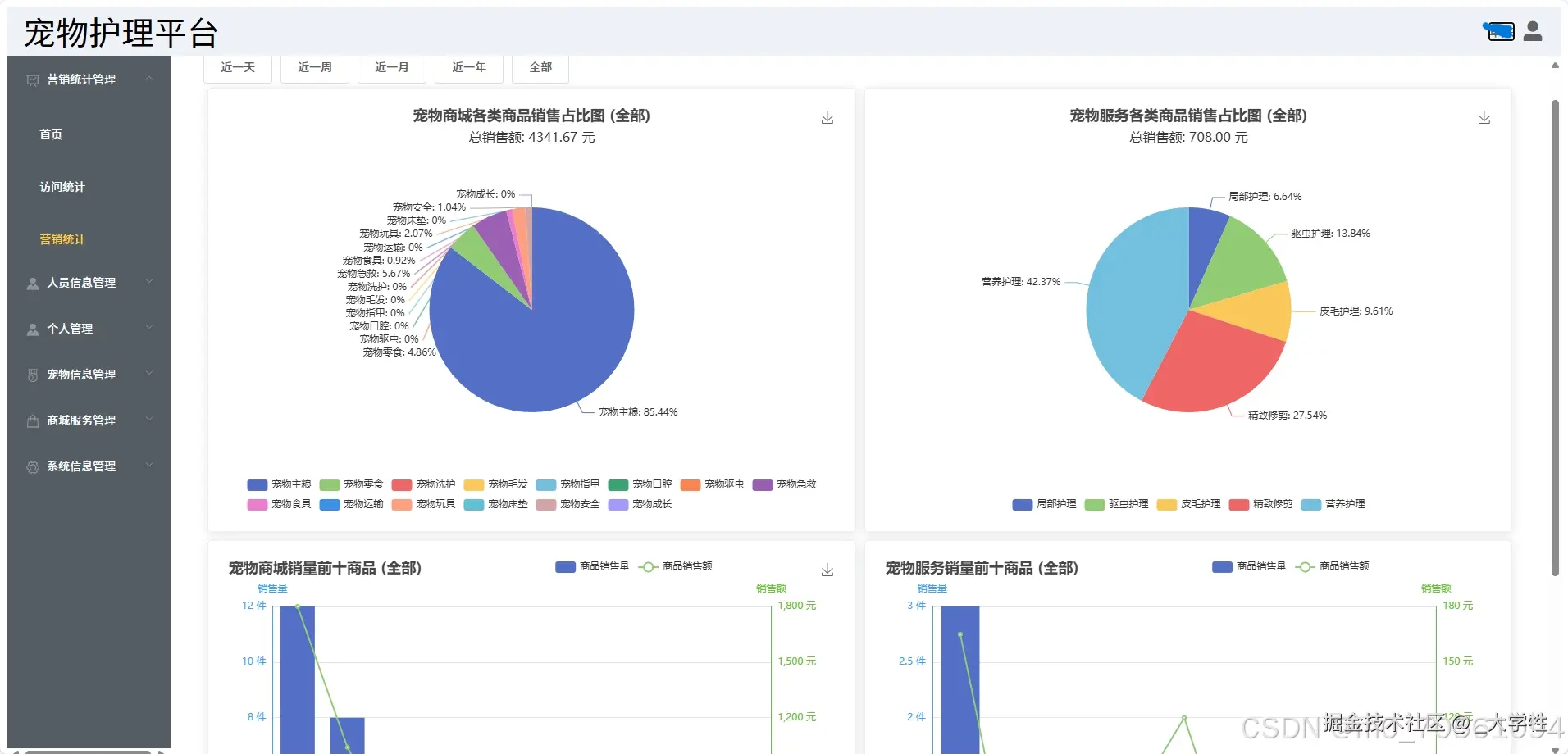Click the 宠物指甲 light-blue legend swatch
This screenshot has width=1568, height=754.
[x=546, y=484]
